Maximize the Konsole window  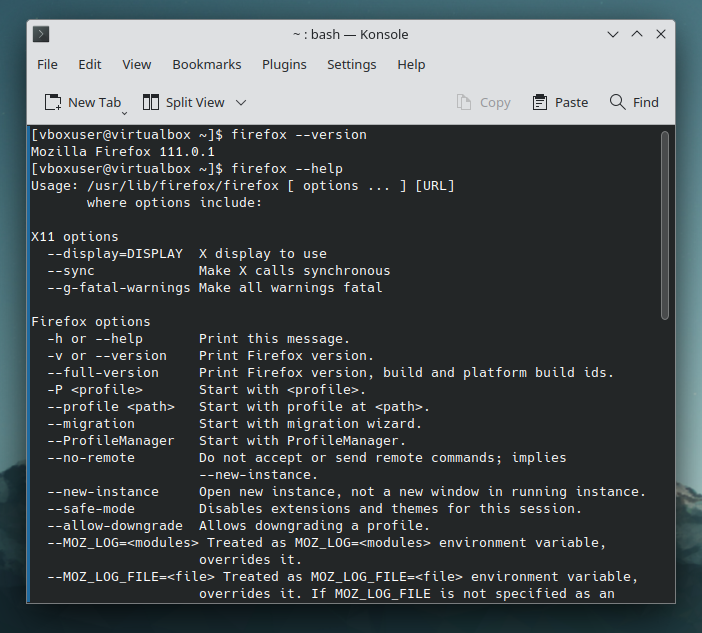637,34
